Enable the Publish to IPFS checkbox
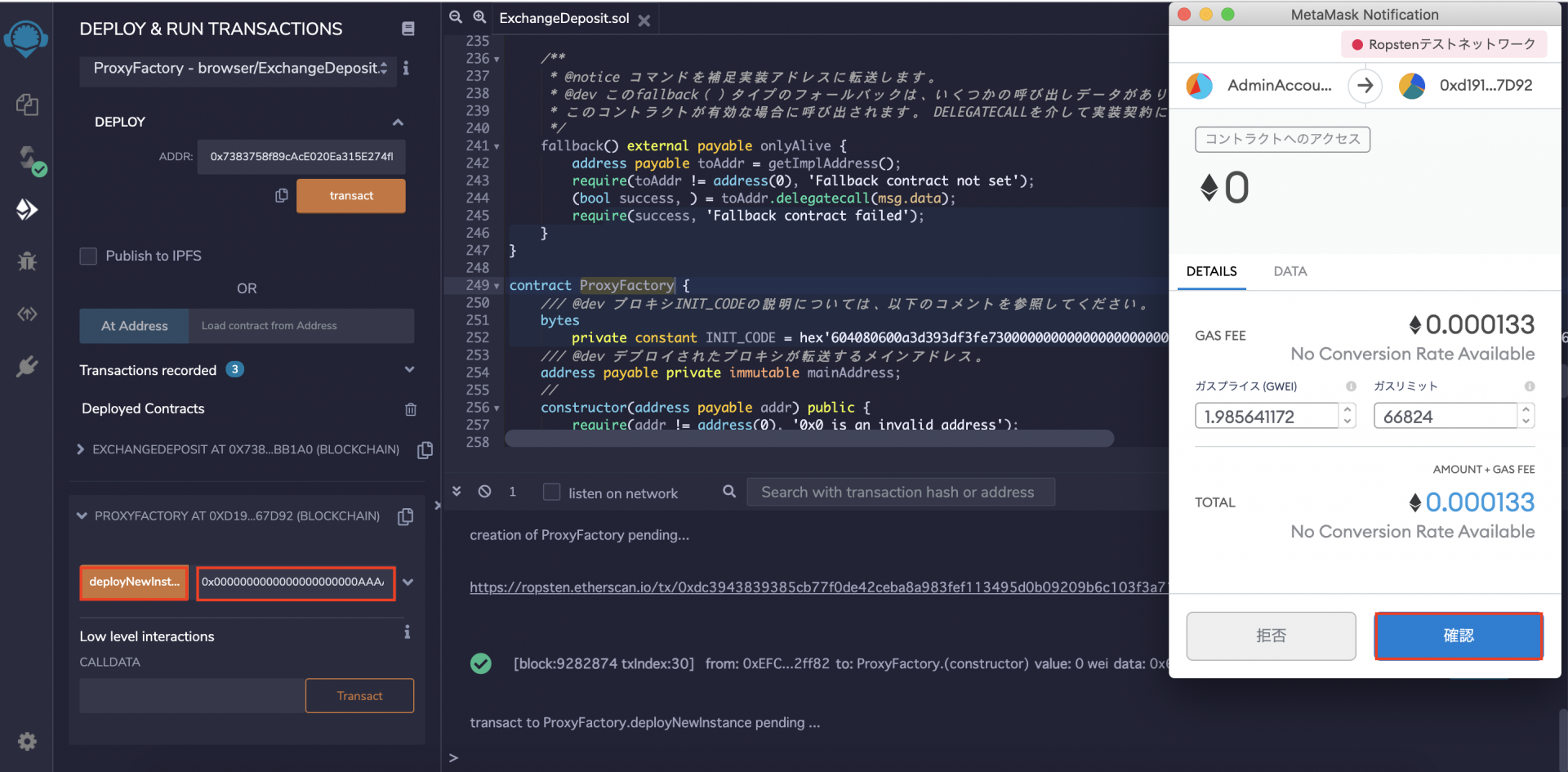The image size is (1568, 772). point(88,256)
